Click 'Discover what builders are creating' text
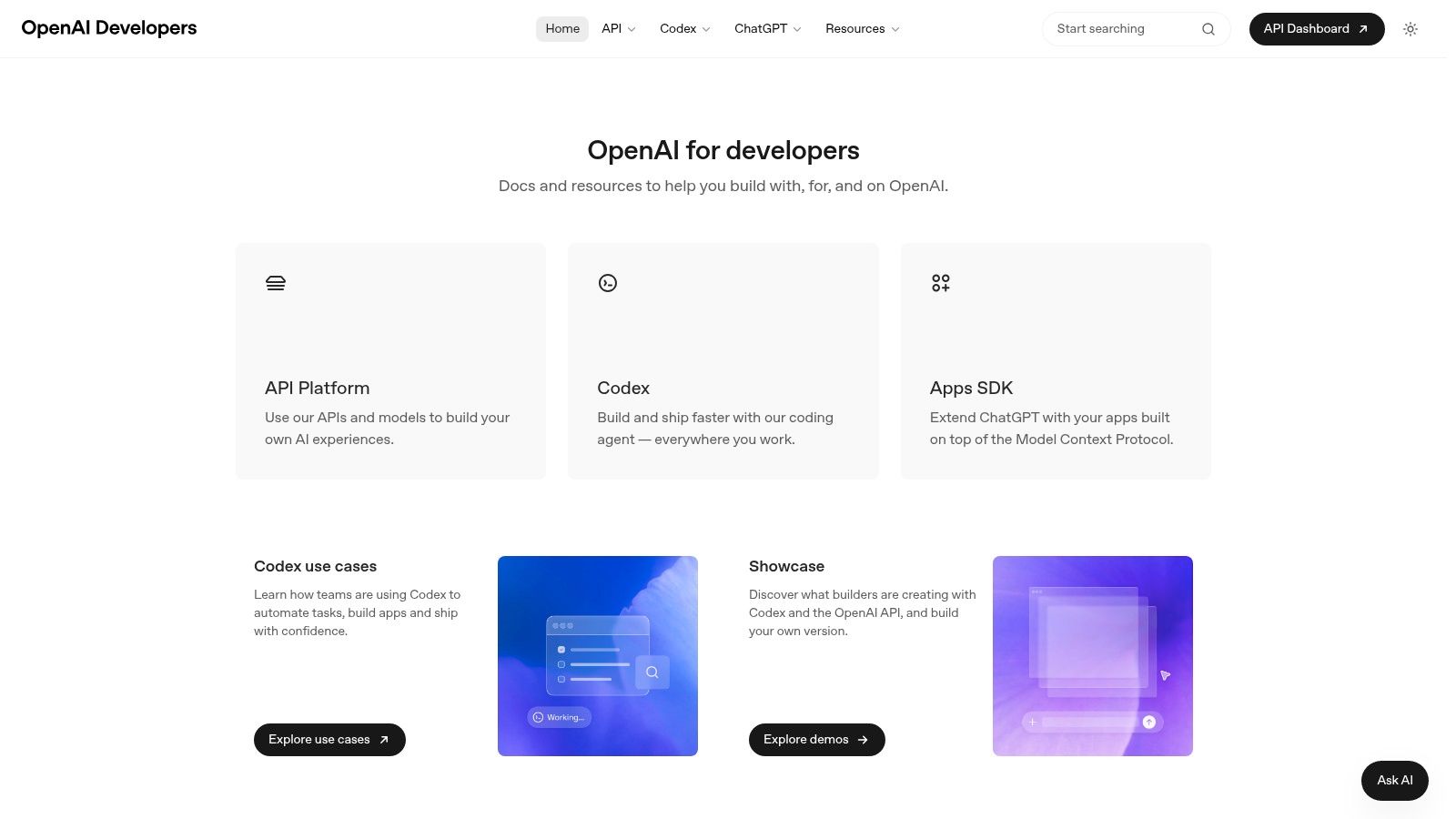 (x=863, y=612)
